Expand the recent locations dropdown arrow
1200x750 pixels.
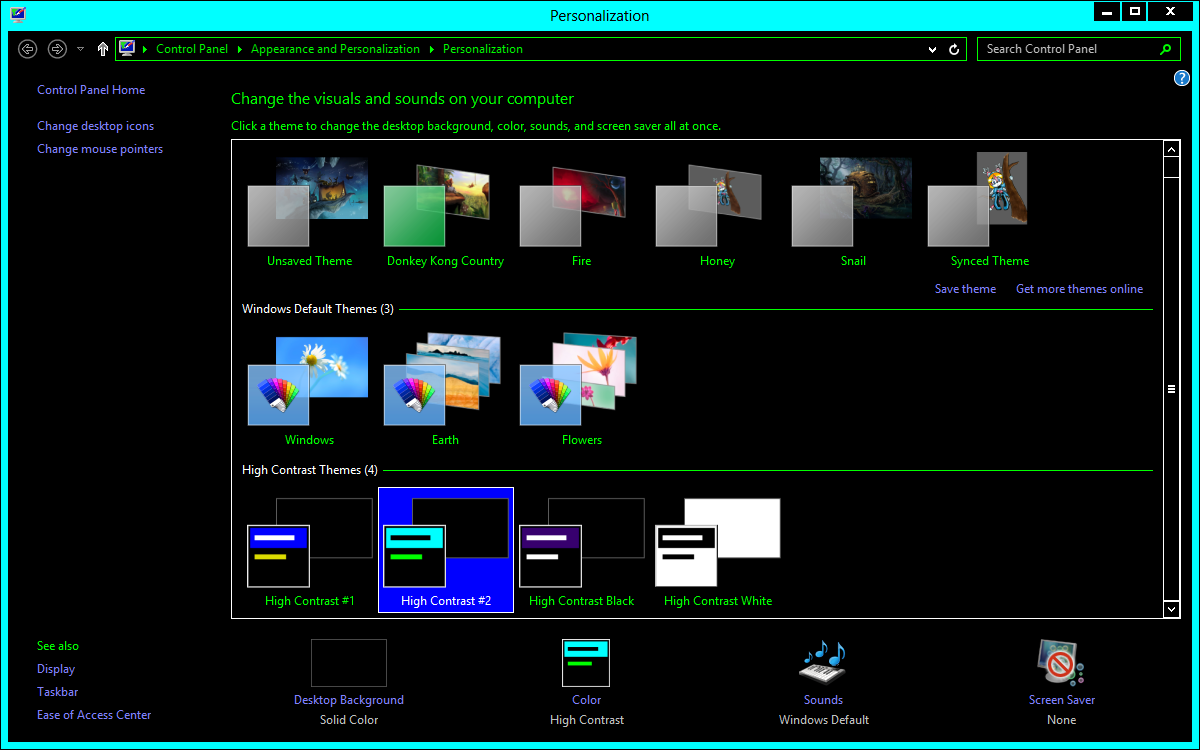[x=80, y=49]
